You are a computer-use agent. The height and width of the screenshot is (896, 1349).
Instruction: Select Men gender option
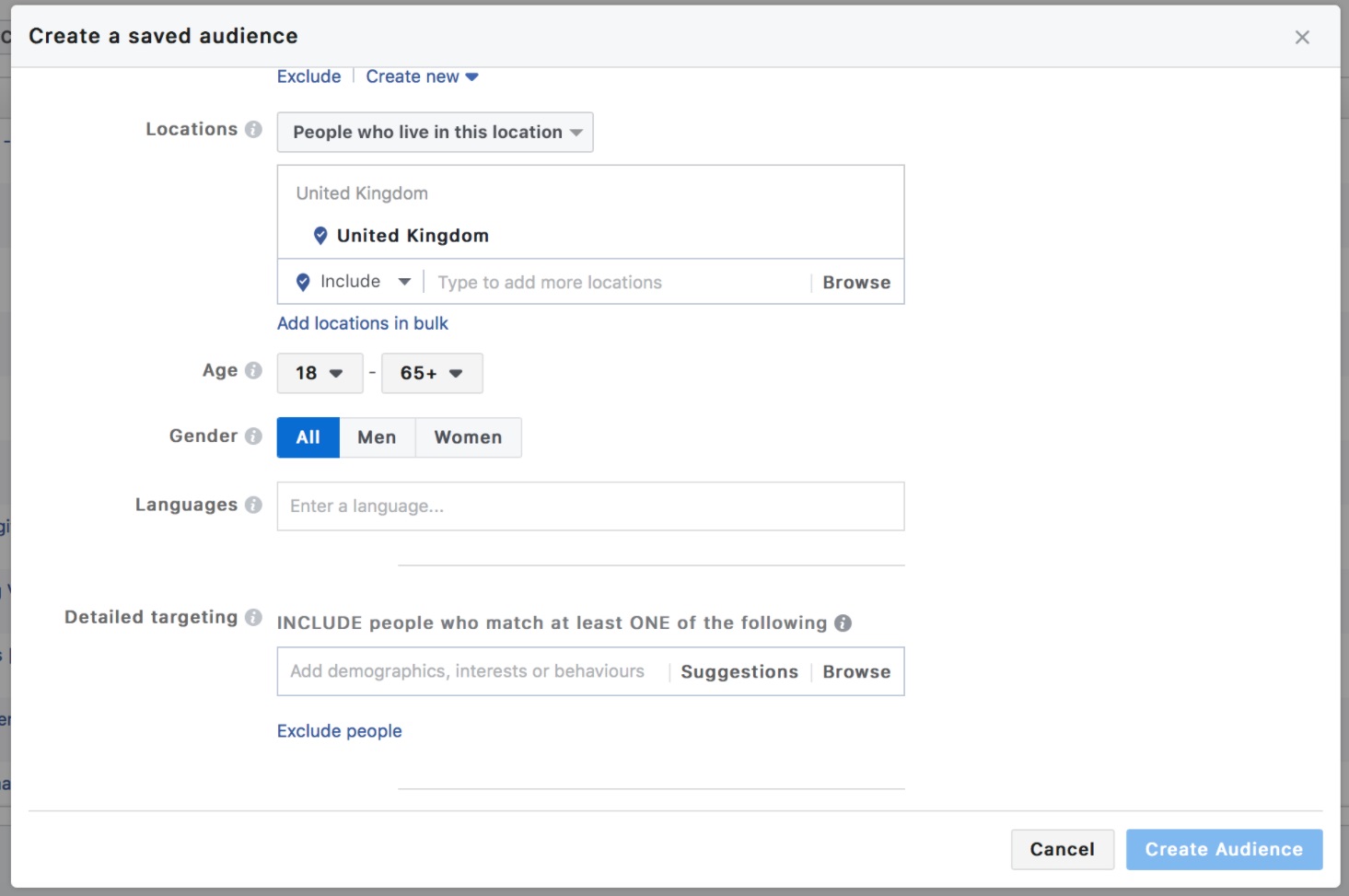[377, 437]
